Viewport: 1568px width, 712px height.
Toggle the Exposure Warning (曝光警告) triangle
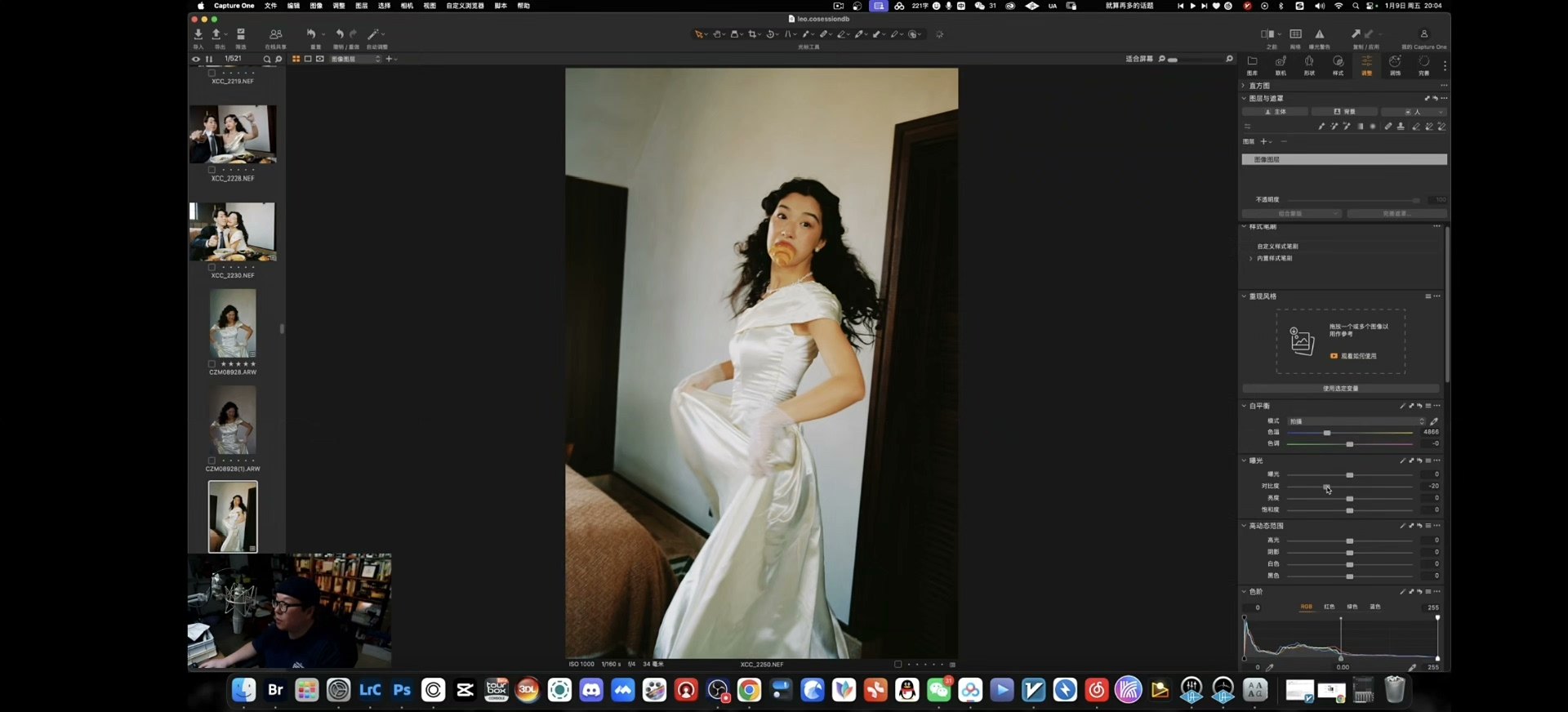pos(1320,34)
